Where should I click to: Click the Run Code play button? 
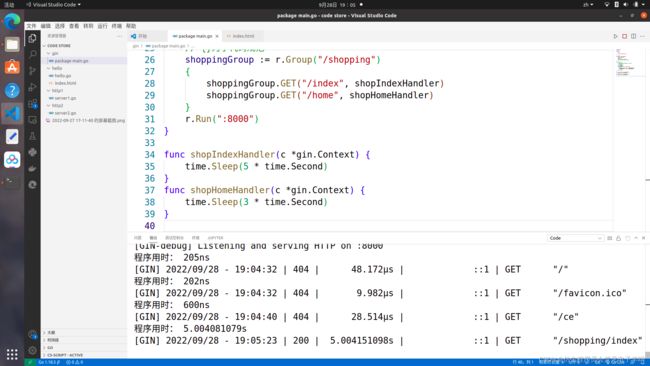[x=615, y=36]
